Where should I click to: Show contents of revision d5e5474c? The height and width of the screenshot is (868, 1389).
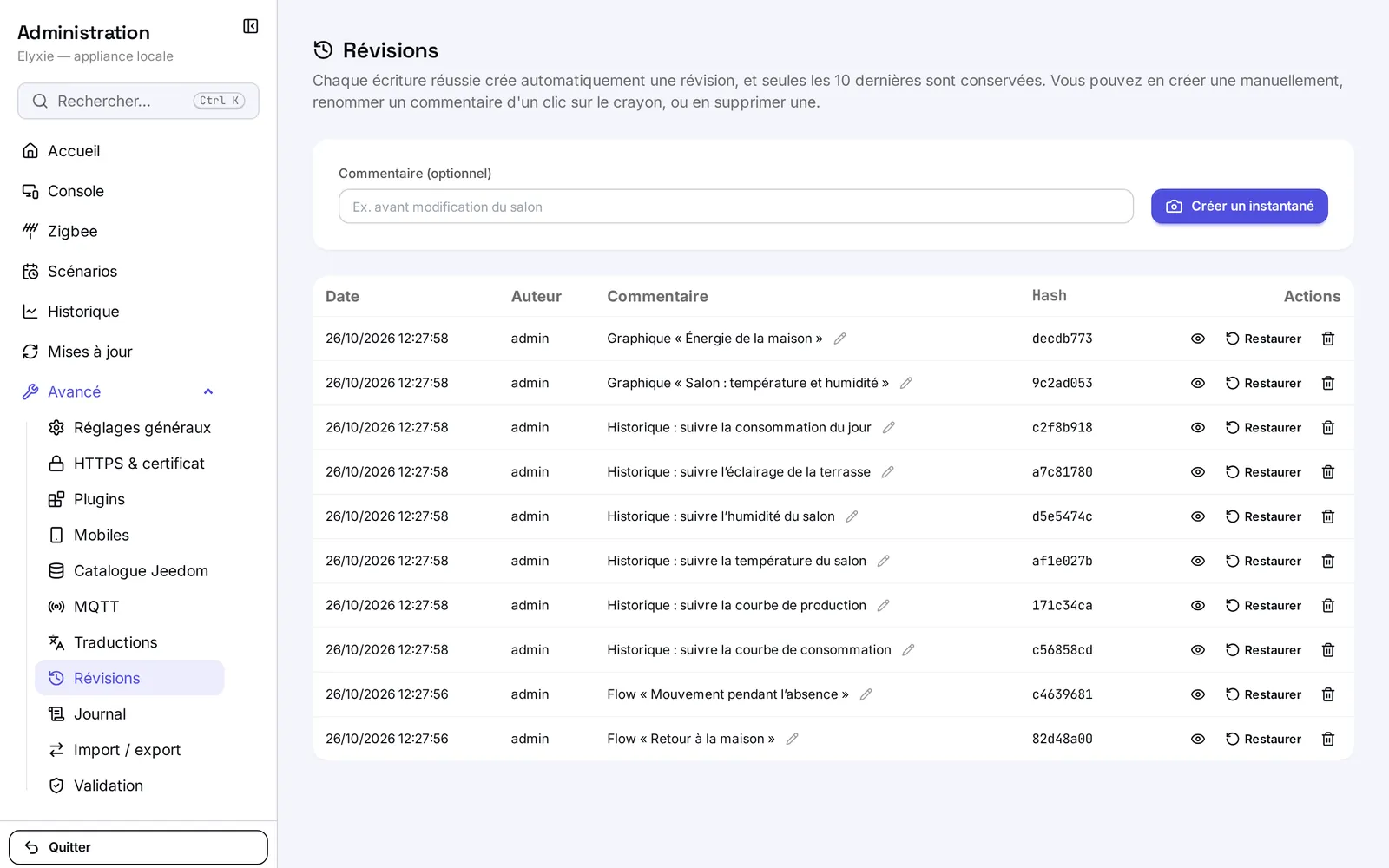pos(1197,516)
